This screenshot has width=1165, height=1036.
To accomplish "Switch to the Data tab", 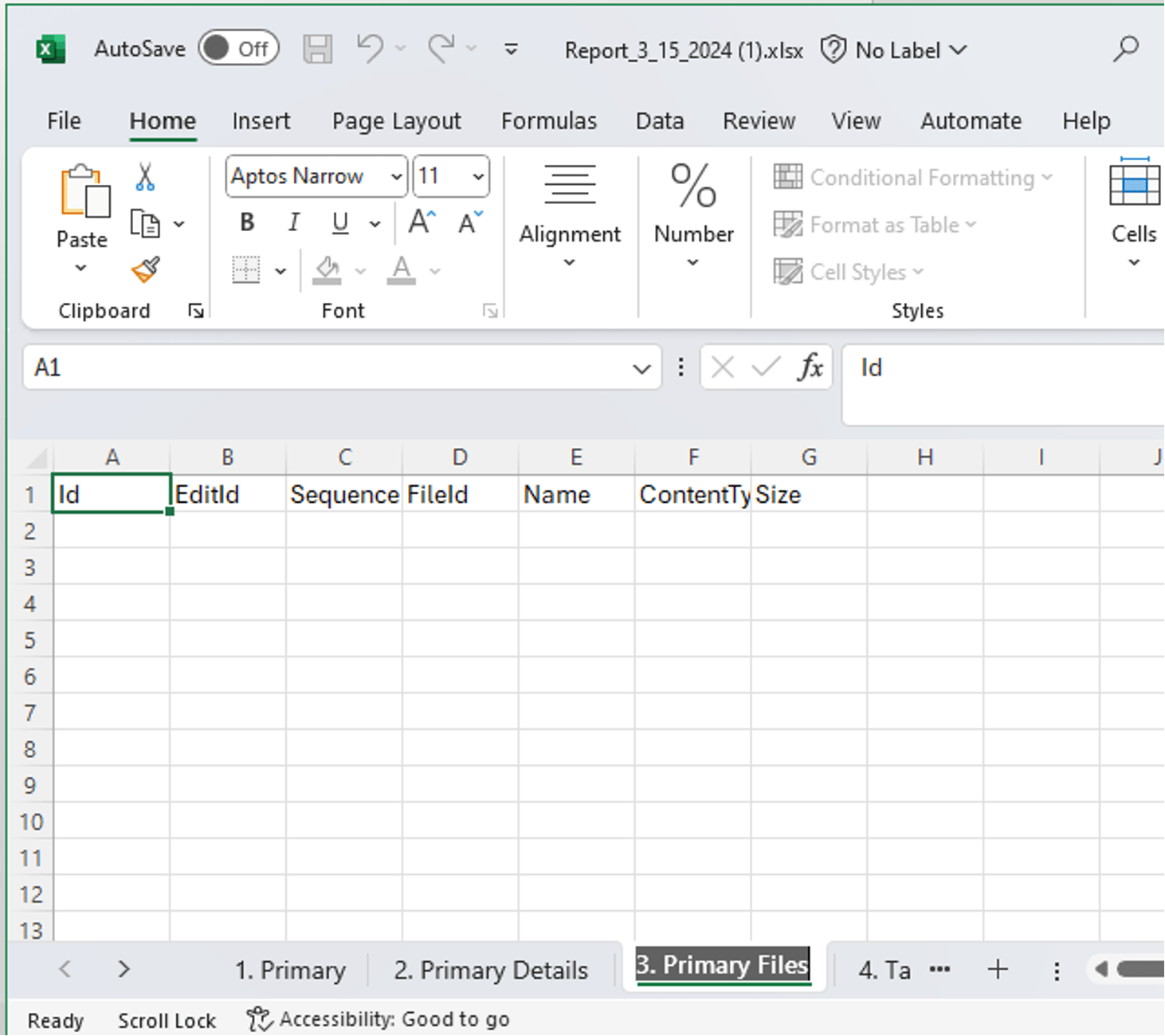I will 660,121.
